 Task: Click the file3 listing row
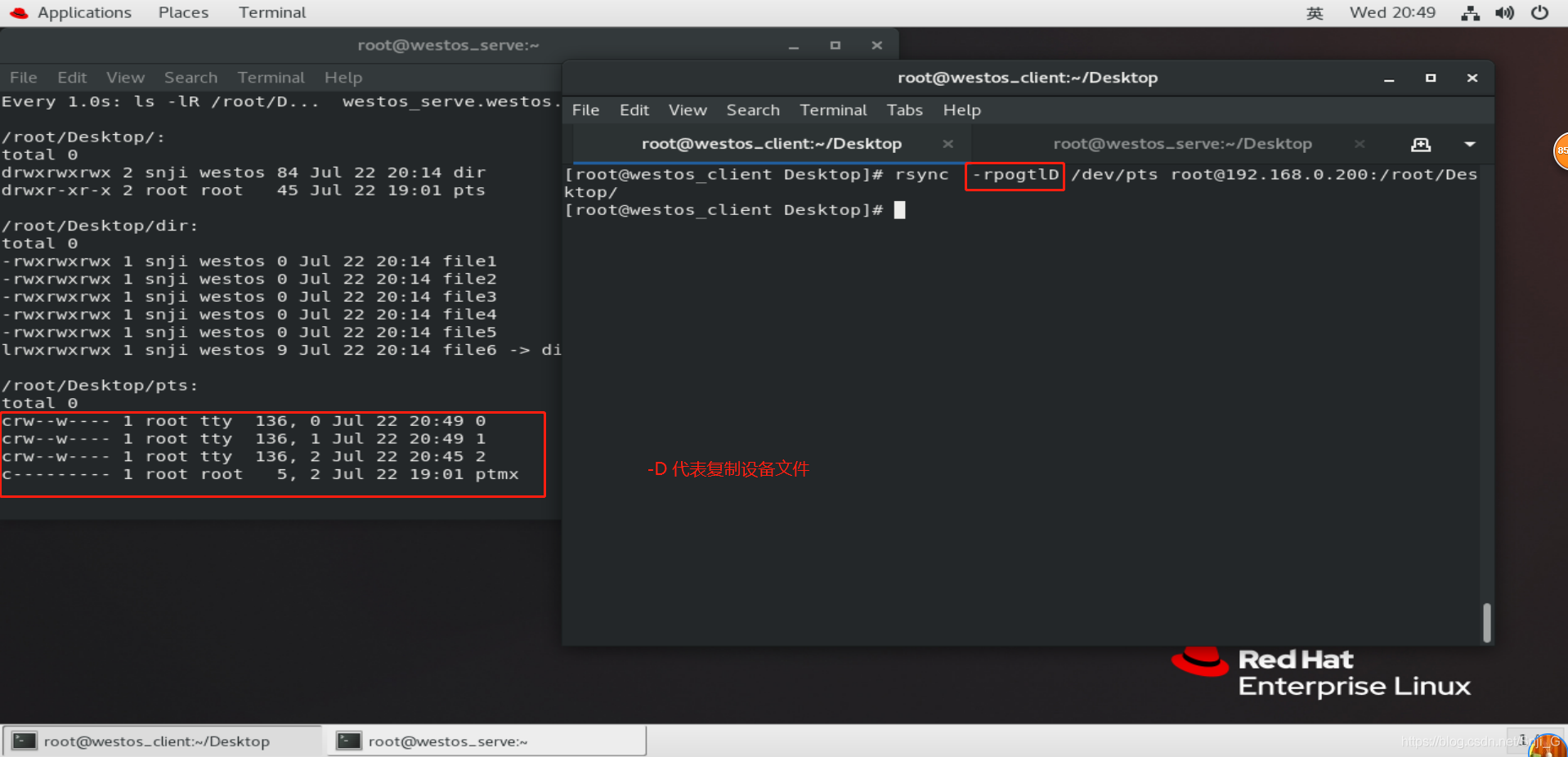249,297
